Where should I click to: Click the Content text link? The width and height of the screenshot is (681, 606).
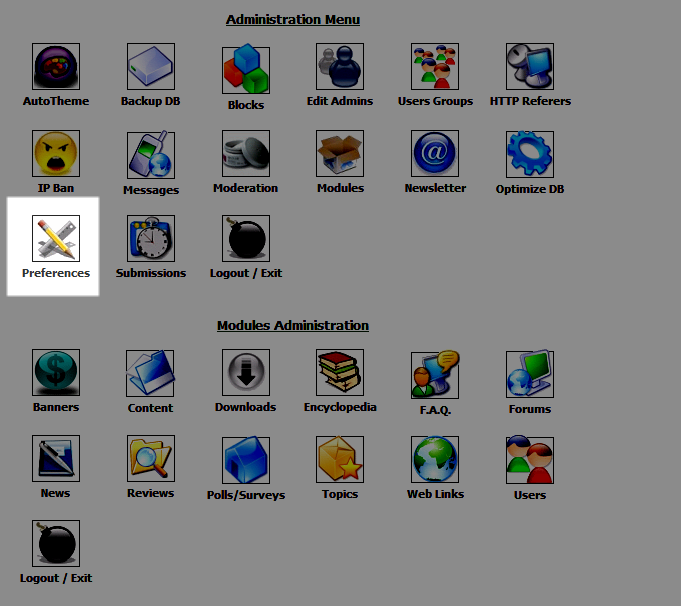click(x=150, y=408)
